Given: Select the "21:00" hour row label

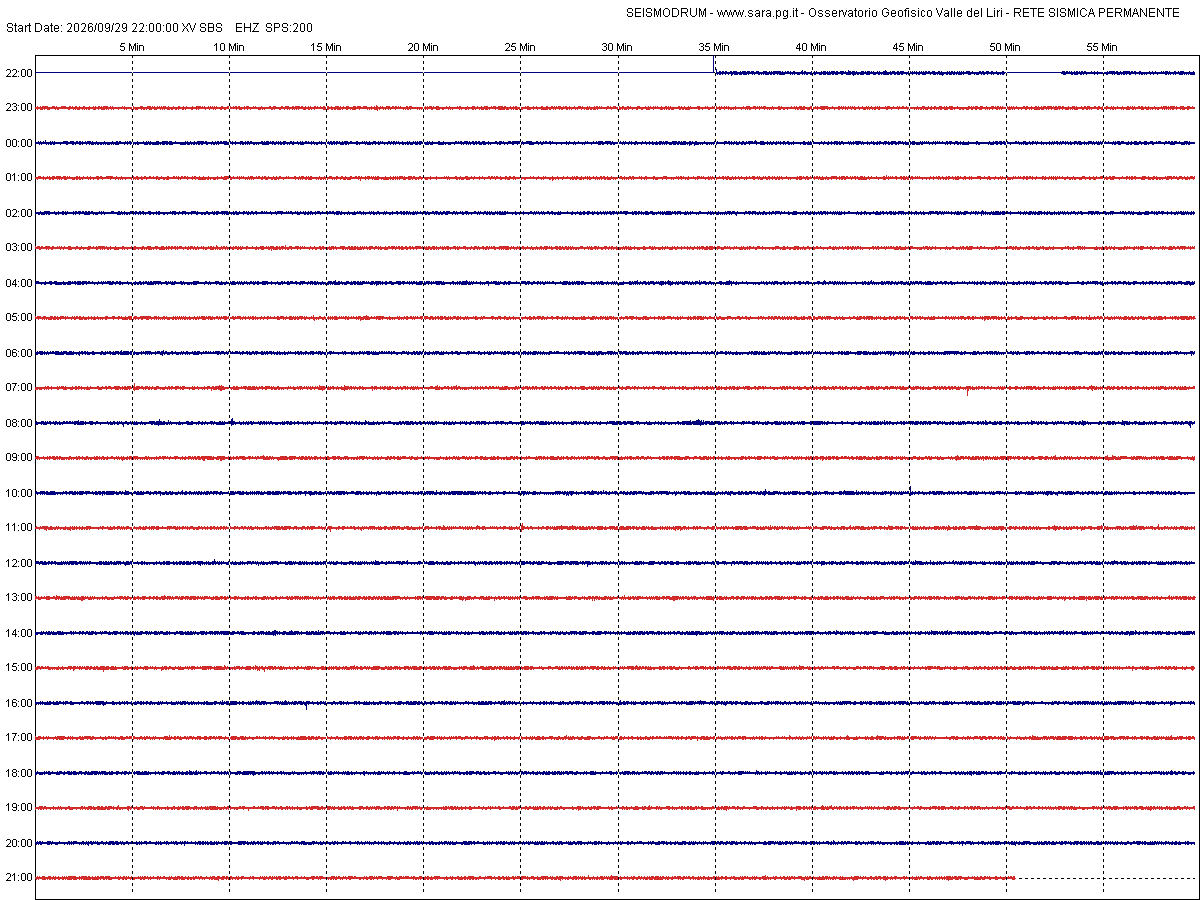Looking at the screenshot, I should tap(19, 878).
